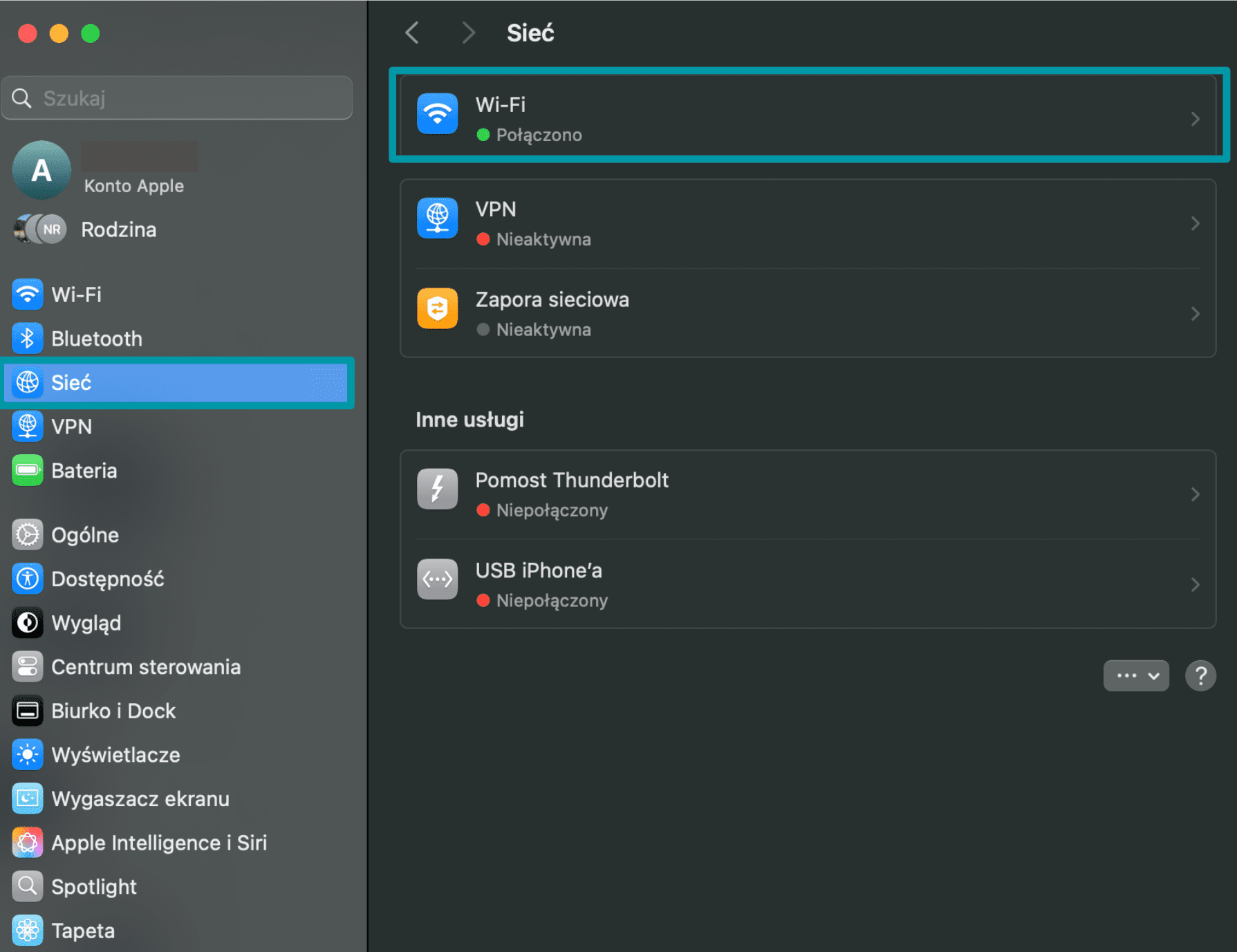Screen dimensions: 1237x952
Task: Expand the VPN row chevron in main panel
Action: pyautogui.click(x=1195, y=223)
